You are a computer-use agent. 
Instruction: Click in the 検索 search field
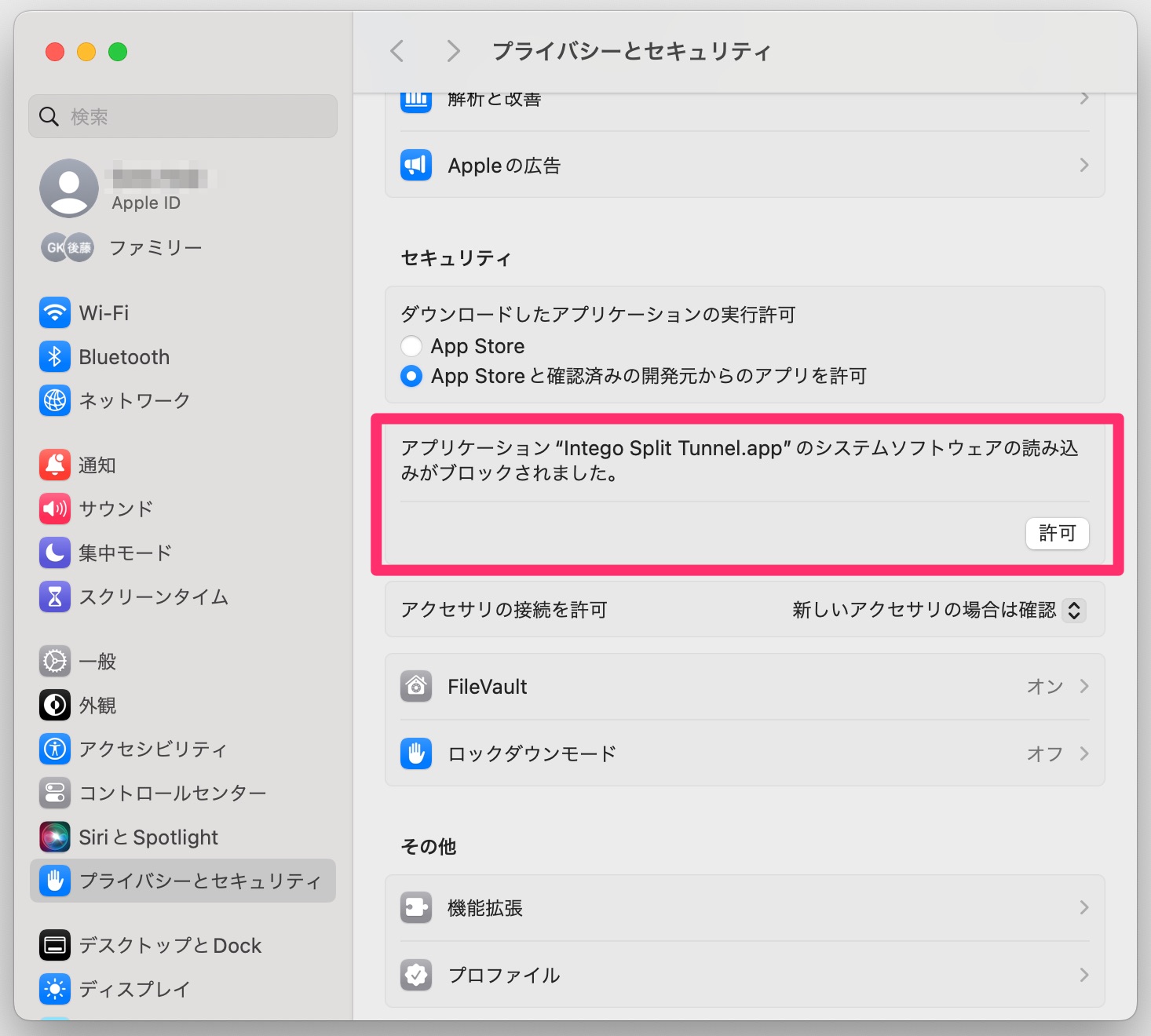pyautogui.click(x=183, y=117)
